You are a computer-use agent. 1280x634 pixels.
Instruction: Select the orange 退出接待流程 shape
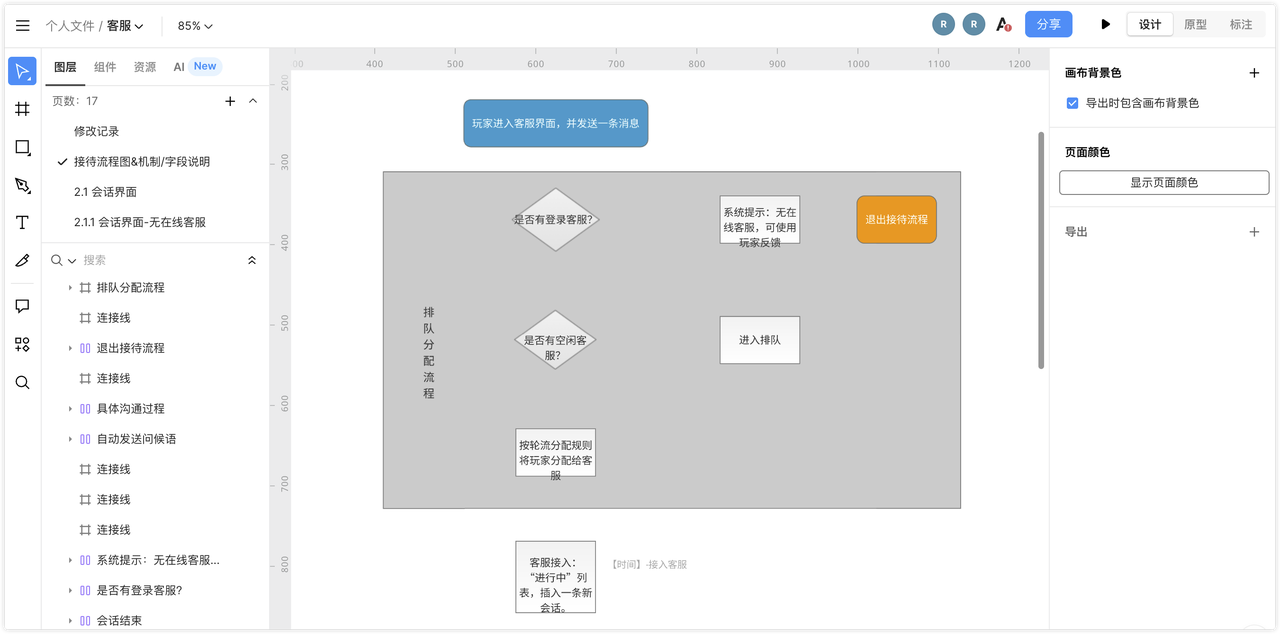896,219
